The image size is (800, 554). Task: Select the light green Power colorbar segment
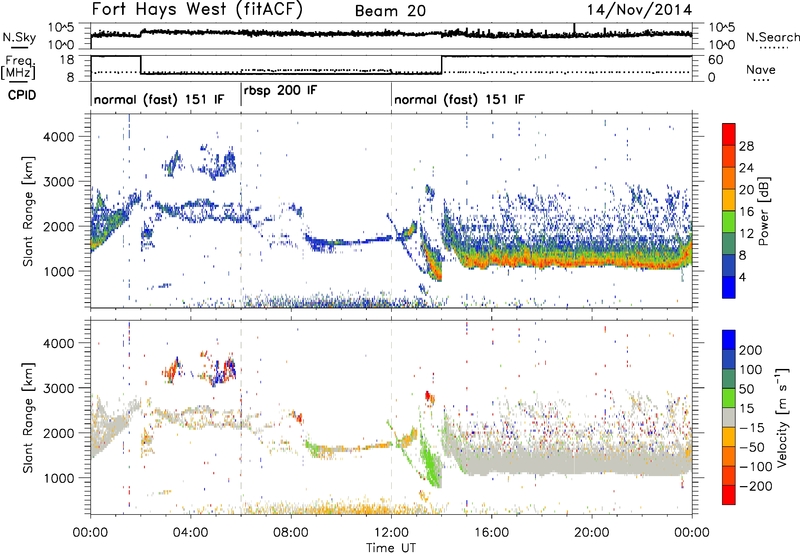pos(729,222)
